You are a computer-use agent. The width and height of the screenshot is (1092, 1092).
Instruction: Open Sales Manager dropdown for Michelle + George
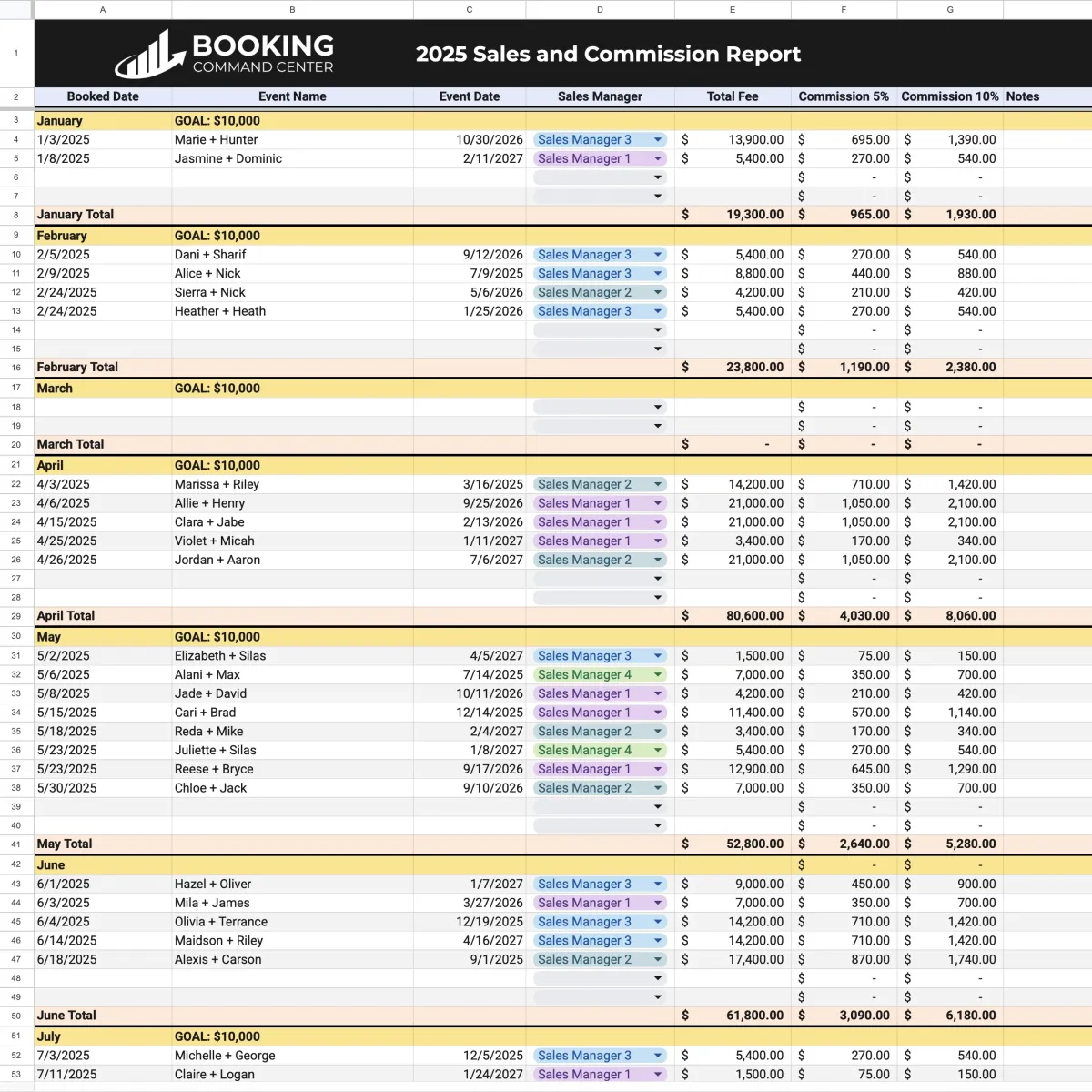point(657,1055)
